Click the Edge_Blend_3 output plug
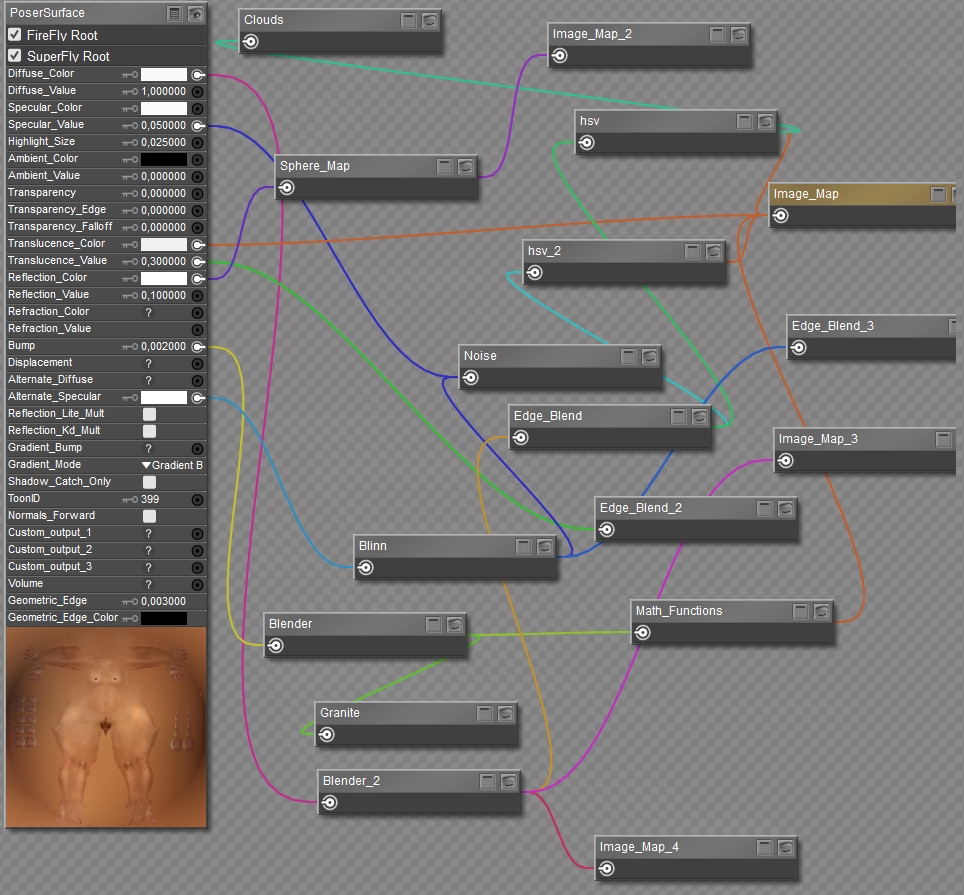Viewport: 964px width, 895px height. tap(798, 348)
